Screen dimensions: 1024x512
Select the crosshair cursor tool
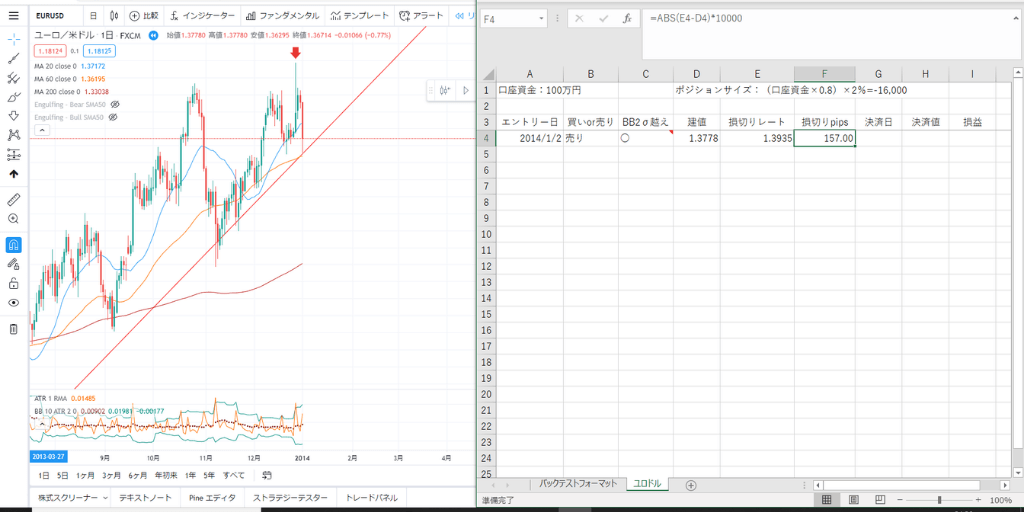click(14, 38)
